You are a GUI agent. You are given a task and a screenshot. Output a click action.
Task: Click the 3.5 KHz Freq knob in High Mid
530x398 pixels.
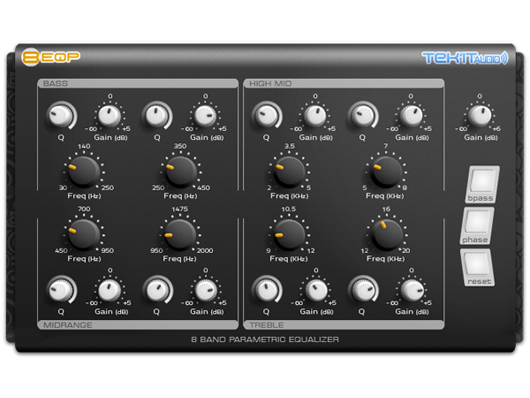(x=289, y=172)
